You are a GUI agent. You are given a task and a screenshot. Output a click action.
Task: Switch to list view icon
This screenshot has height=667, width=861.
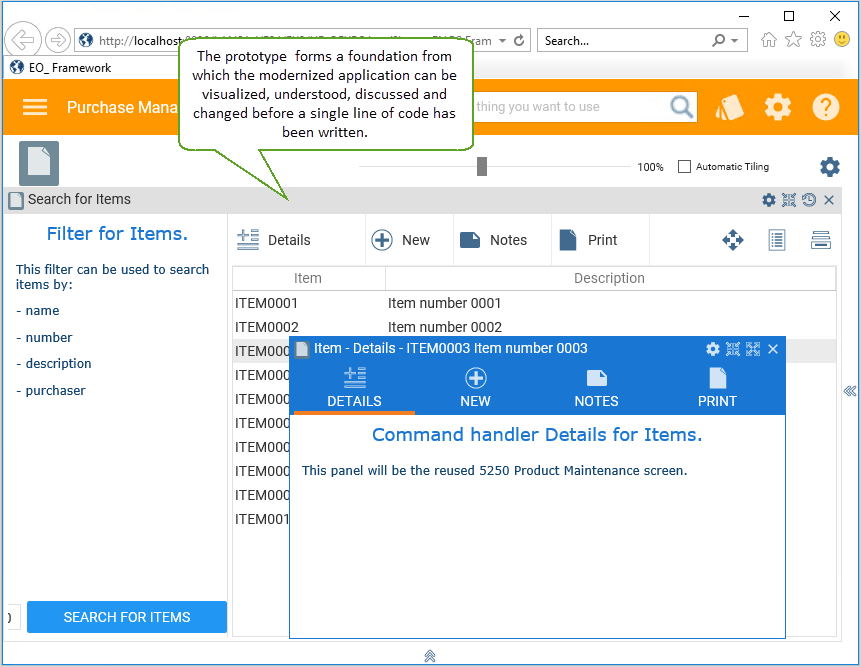(x=776, y=240)
